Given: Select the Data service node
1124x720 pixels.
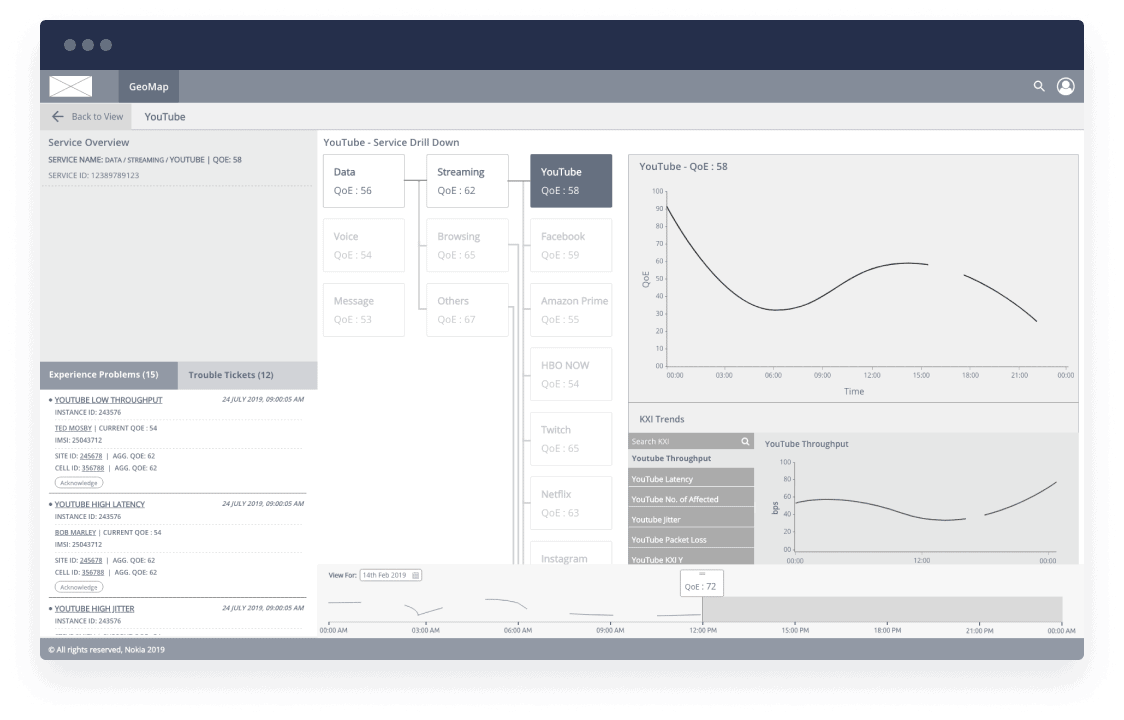Looking at the screenshot, I should [x=364, y=181].
